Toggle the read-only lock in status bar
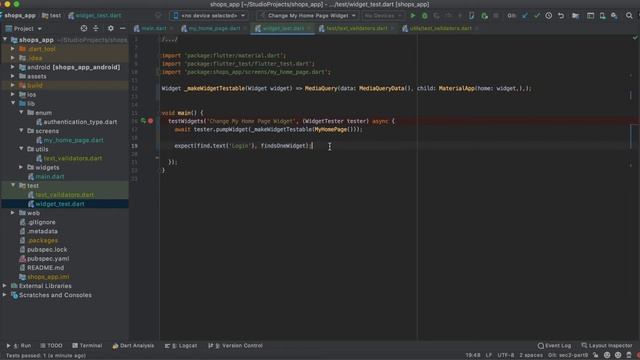The height and width of the screenshot is (360, 640). coord(596,356)
